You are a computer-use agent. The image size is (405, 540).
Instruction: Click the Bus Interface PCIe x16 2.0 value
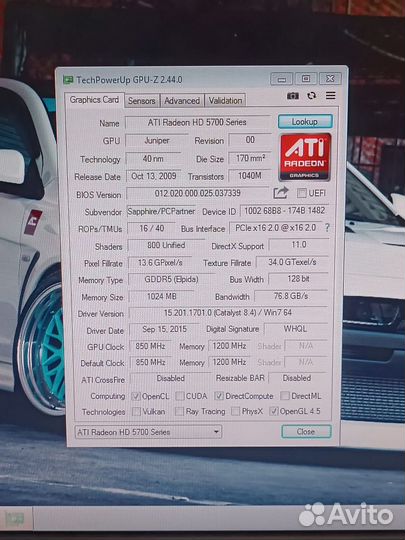pos(276,228)
